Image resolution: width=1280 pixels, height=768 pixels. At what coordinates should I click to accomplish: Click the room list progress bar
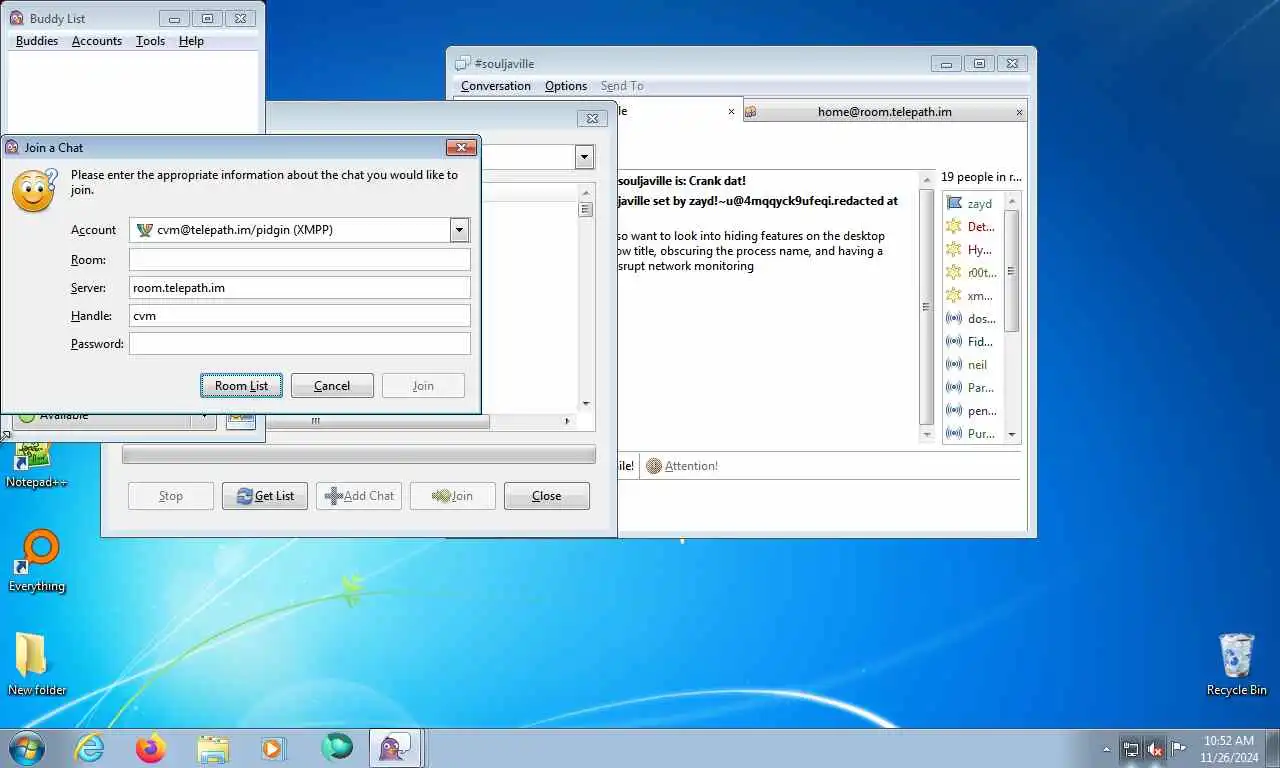point(359,455)
